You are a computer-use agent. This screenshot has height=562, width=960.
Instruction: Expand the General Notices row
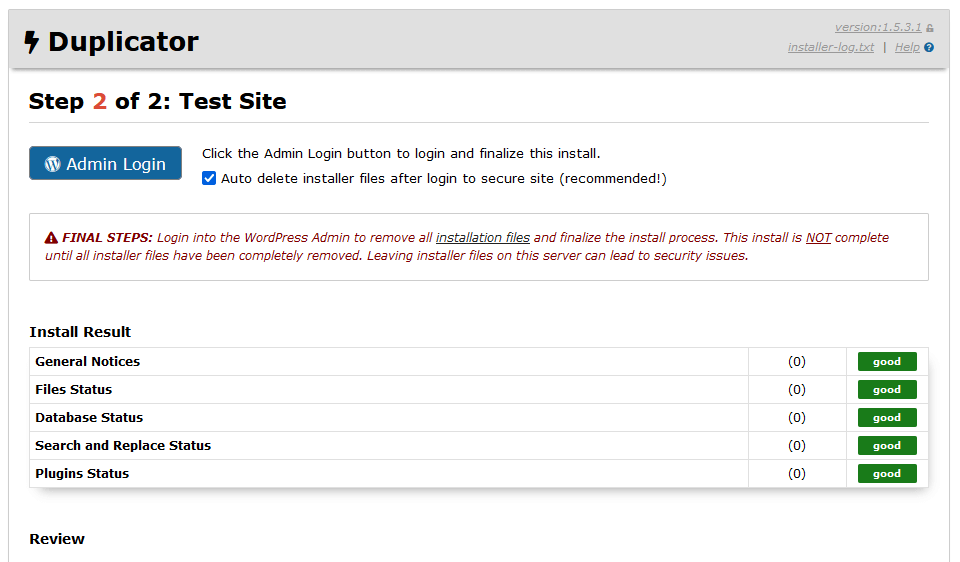[479, 361]
